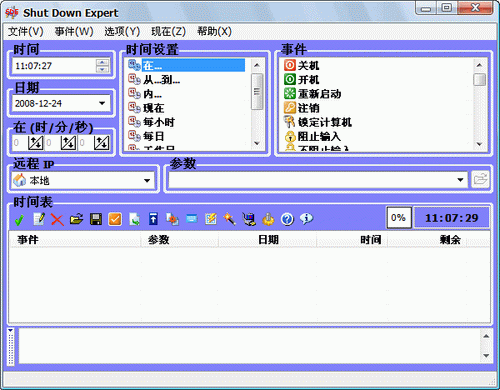Click the red X delete icon
Image resolution: width=500 pixels, height=390 pixels.
pyautogui.click(x=57, y=219)
